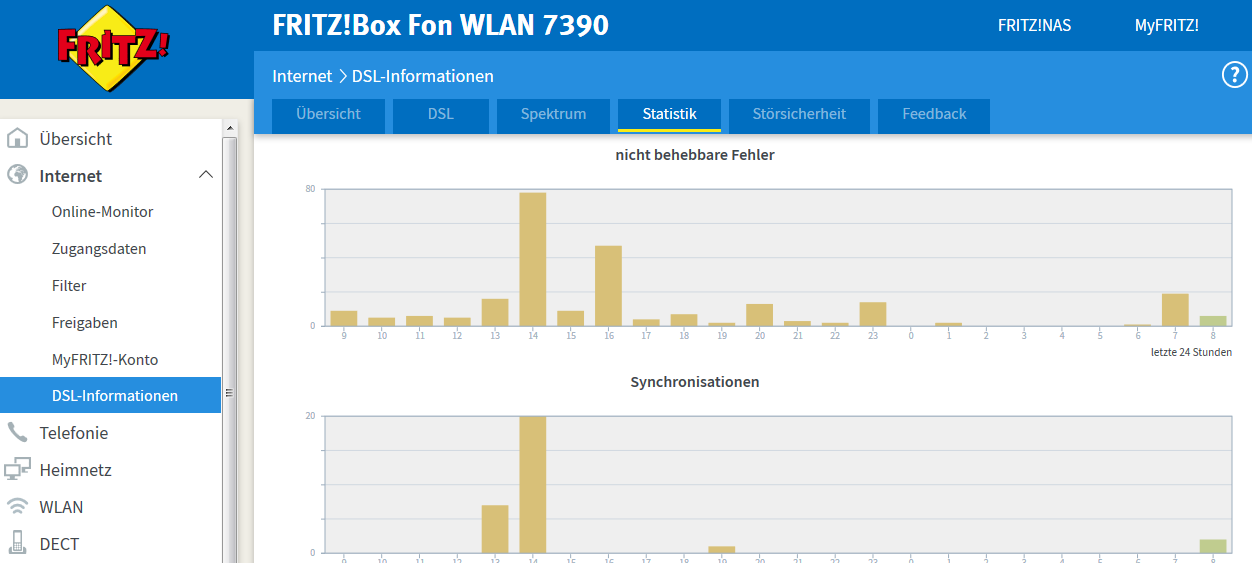Click the DECT handset icon

(17, 543)
